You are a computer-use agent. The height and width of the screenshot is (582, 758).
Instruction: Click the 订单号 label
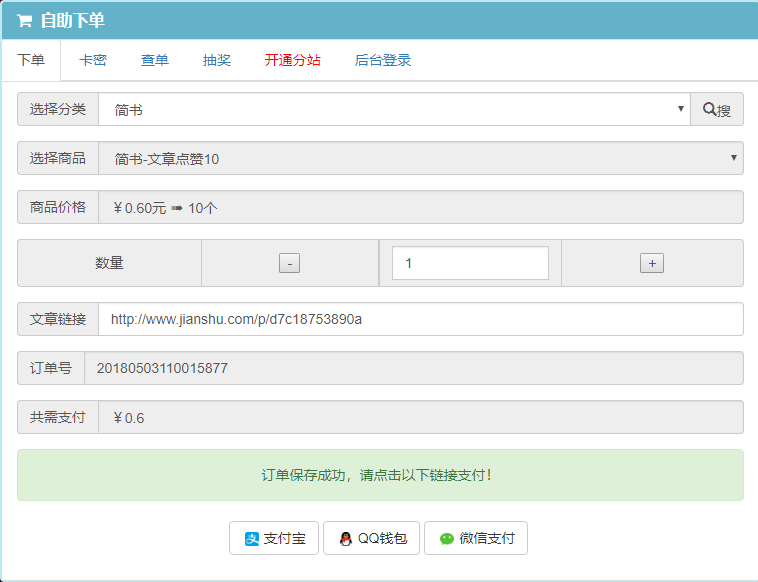pos(51,368)
